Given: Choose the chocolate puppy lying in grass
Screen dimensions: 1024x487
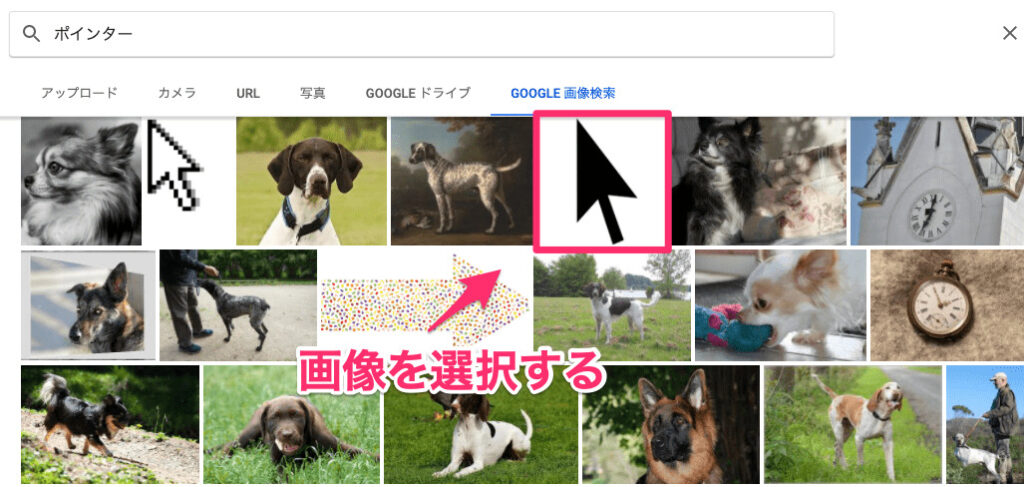Looking at the screenshot, I should click(x=291, y=424).
